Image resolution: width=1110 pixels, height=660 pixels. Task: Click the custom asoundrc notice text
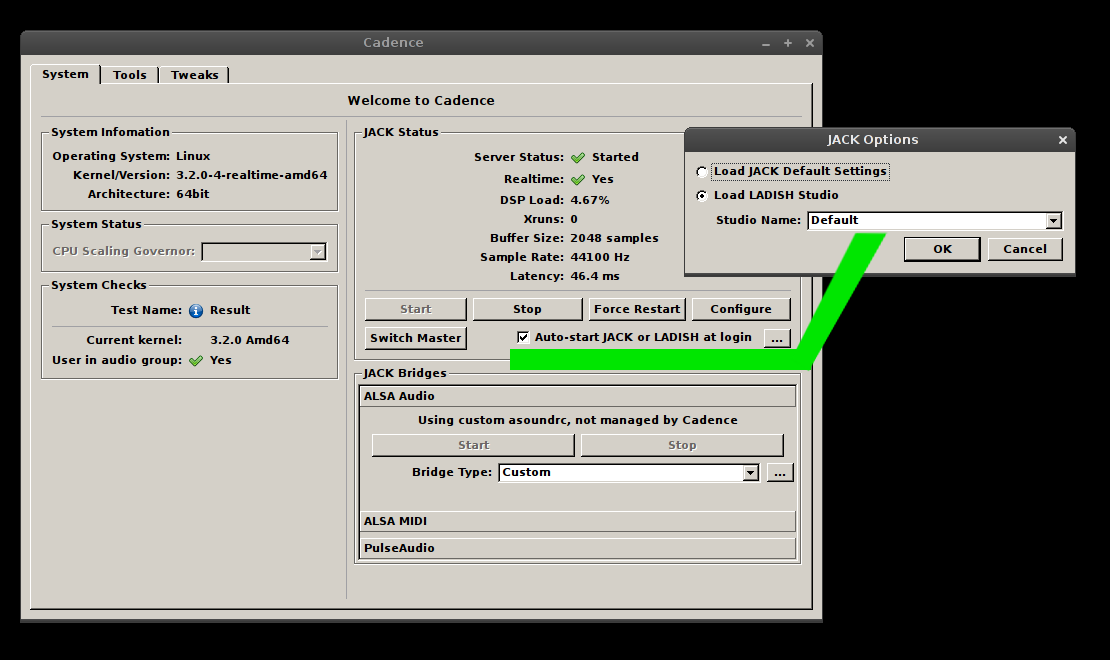578,421
